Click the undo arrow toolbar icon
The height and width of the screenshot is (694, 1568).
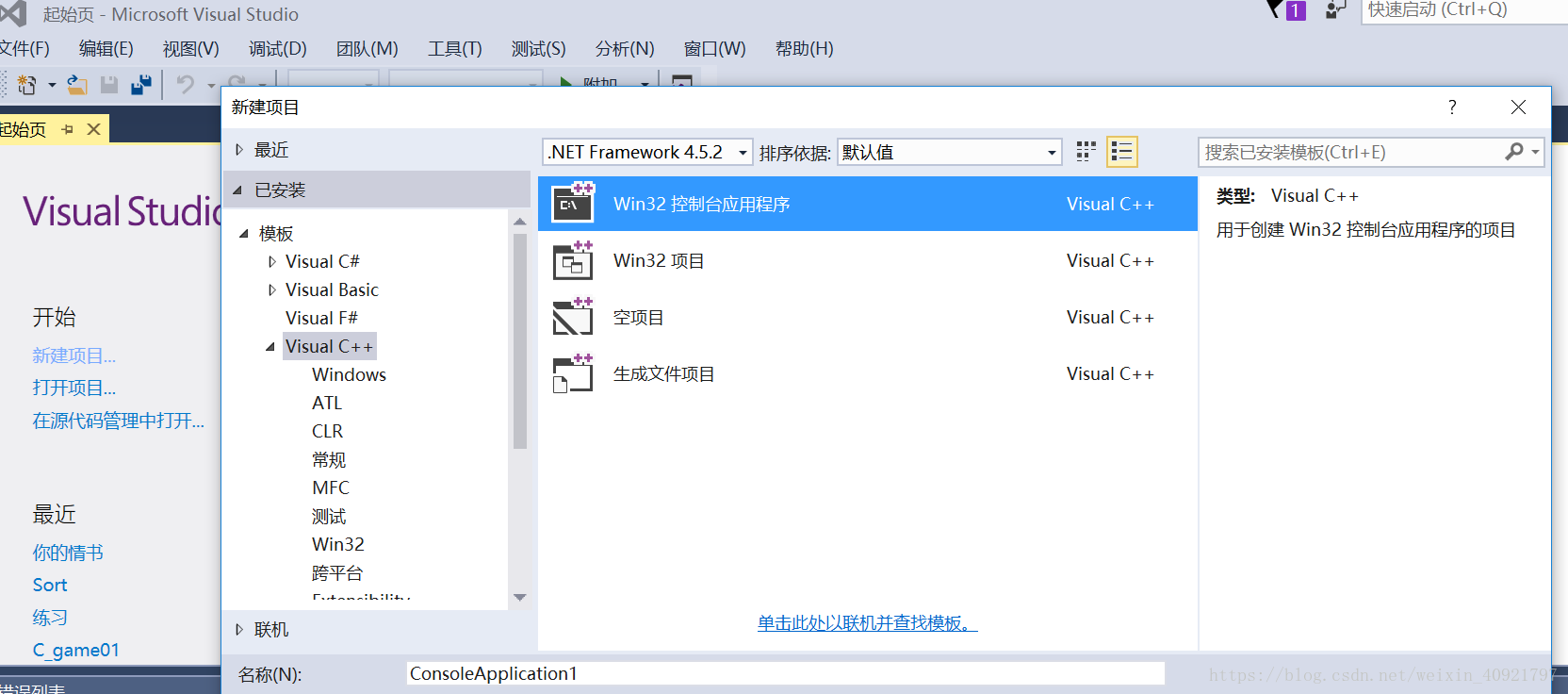pos(186,85)
